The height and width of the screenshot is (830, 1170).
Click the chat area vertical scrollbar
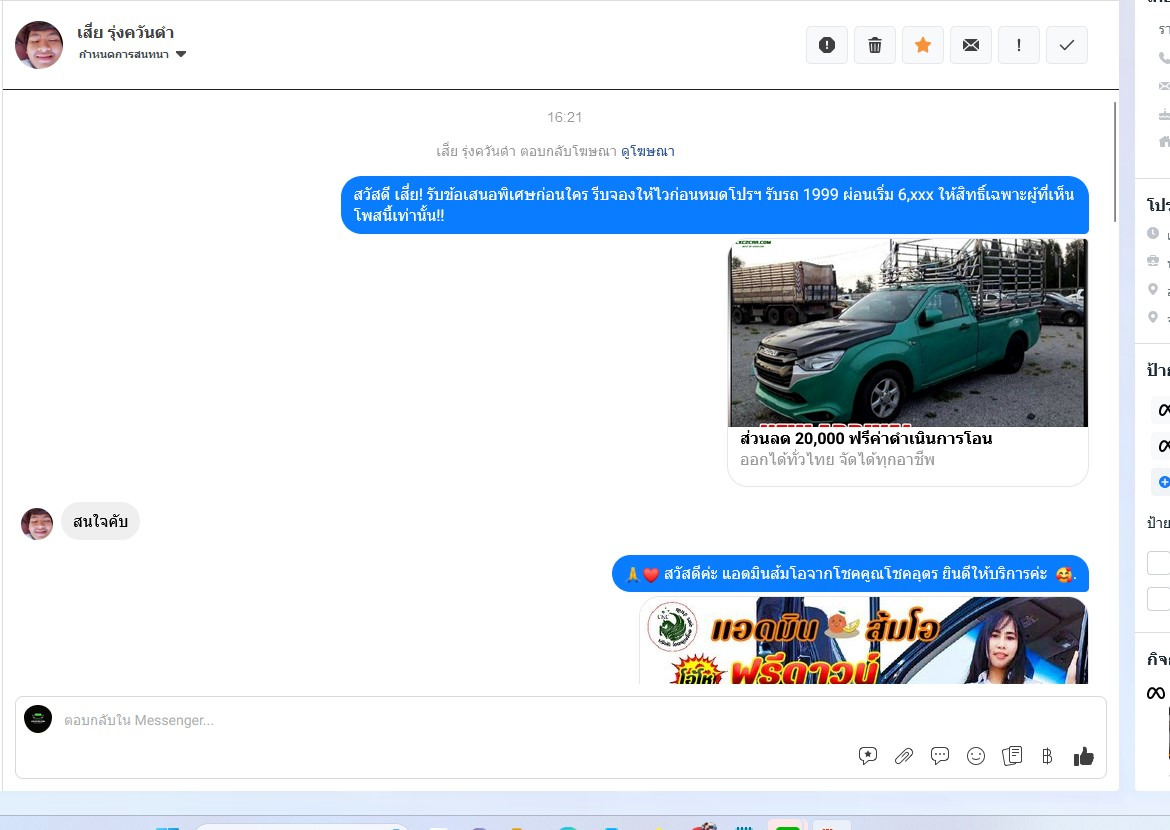(x=1115, y=160)
